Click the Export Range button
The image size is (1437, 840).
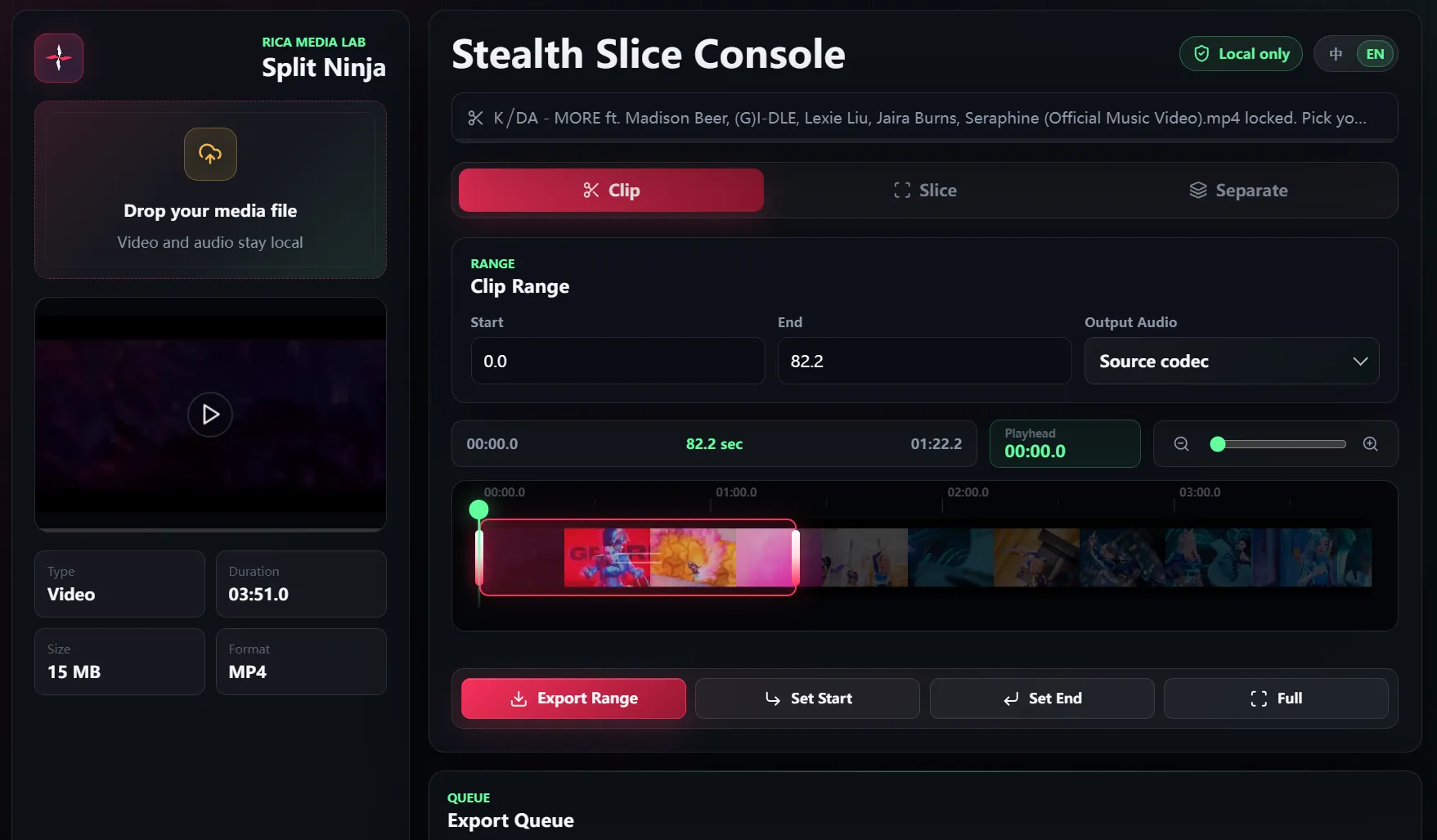573,699
